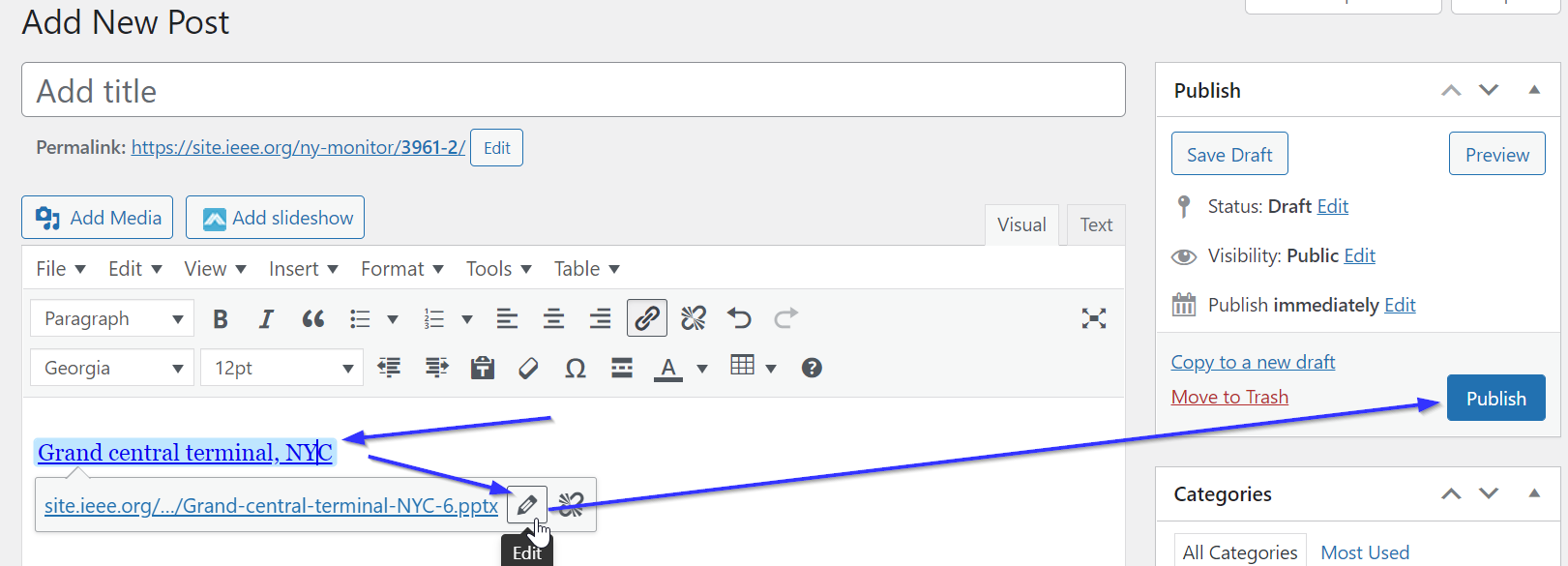This screenshot has height=566, width=1568.
Task: Open the Format menu
Action: tap(401, 269)
